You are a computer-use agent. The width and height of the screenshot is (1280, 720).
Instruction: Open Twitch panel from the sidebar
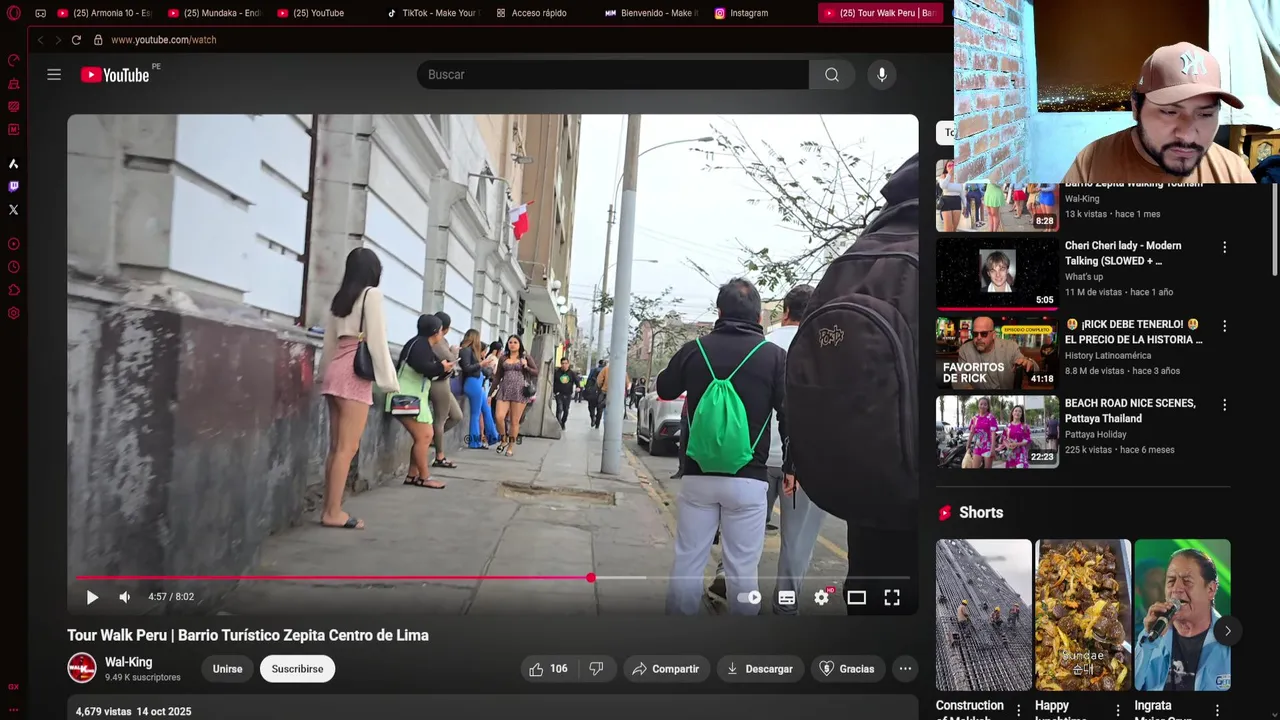[13, 186]
